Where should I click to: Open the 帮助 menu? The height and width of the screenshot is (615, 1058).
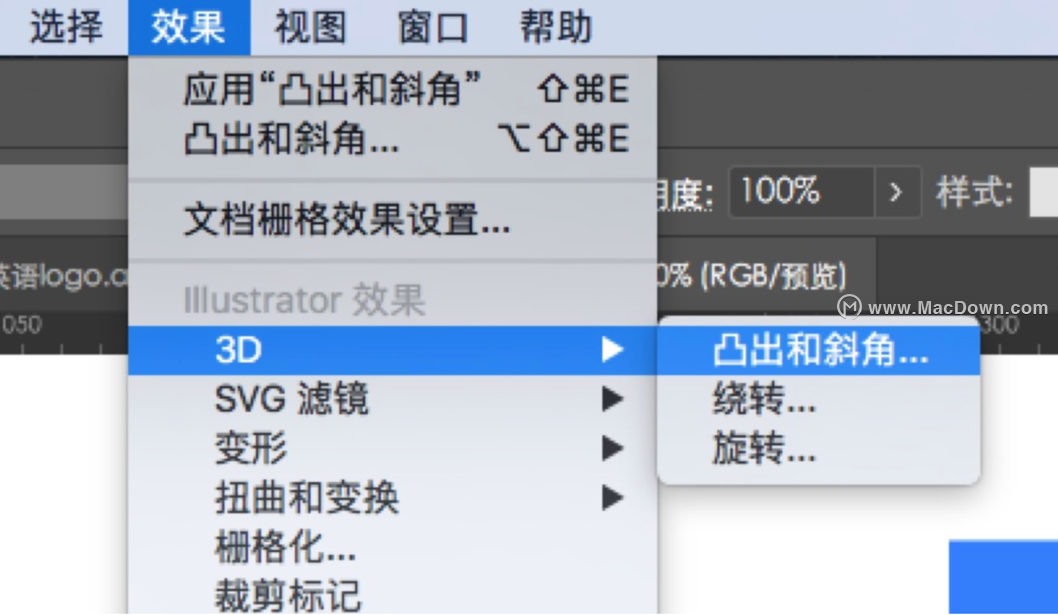click(555, 27)
